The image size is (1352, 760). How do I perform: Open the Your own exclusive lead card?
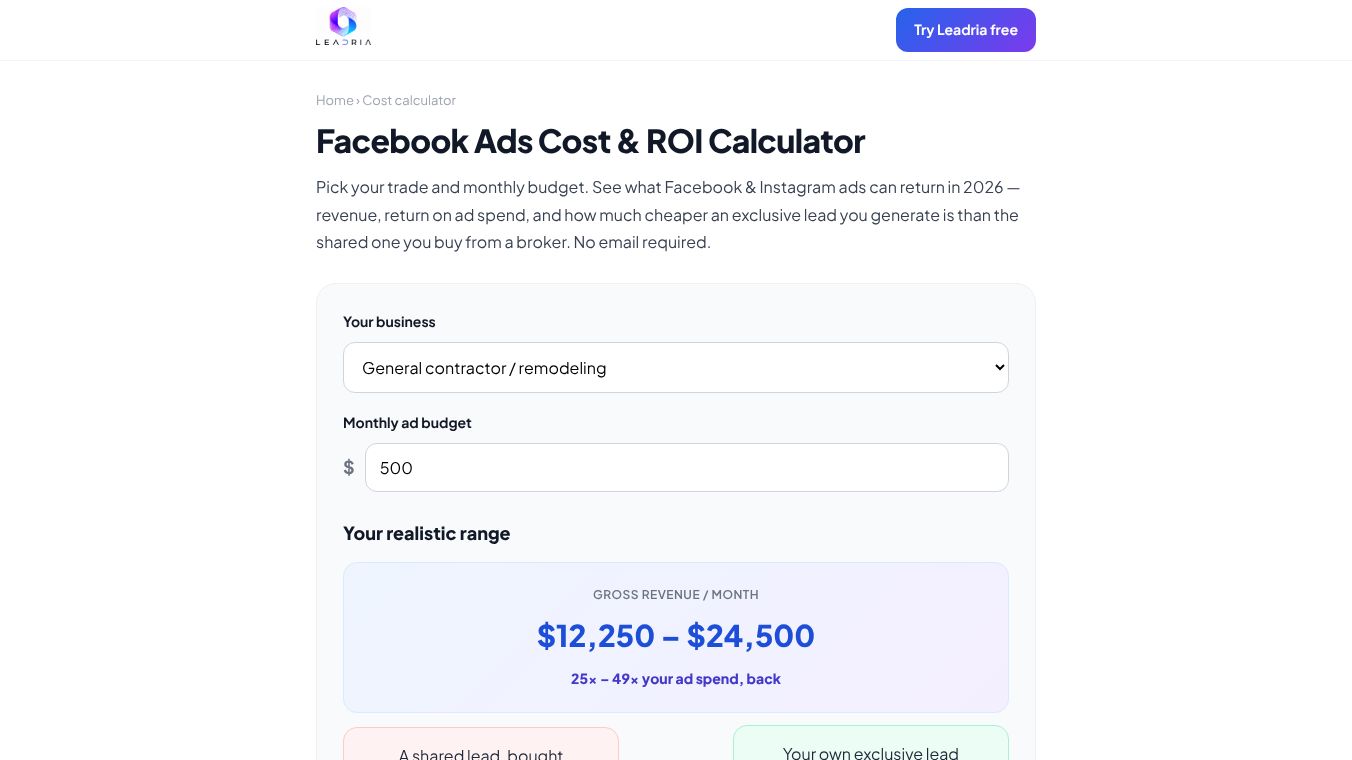click(871, 743)
